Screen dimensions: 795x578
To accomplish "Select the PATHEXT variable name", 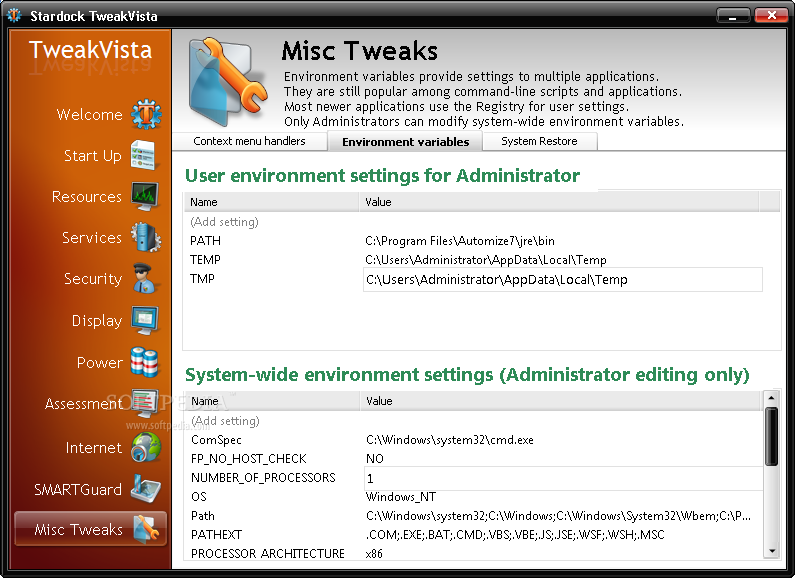I will tap(216, 535).
